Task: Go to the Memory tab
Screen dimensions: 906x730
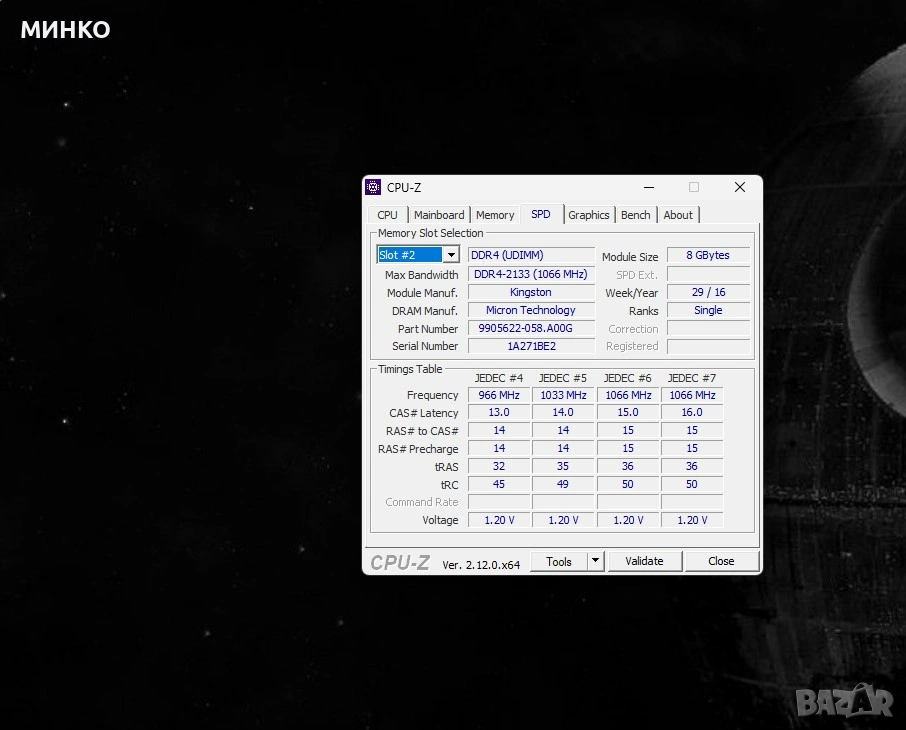Action: 495,215
